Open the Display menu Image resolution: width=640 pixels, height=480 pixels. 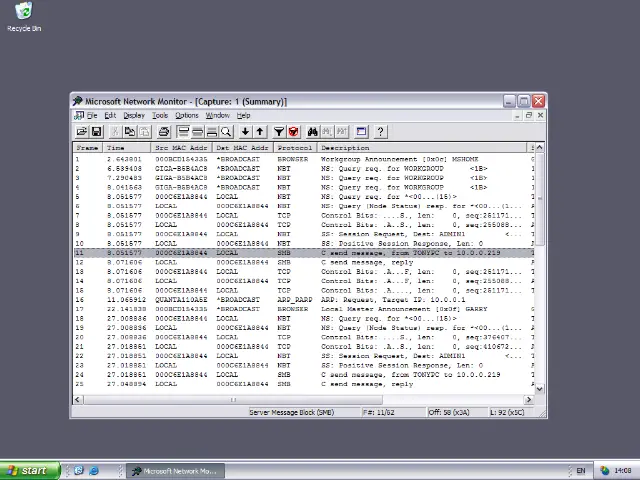[134, 116]
